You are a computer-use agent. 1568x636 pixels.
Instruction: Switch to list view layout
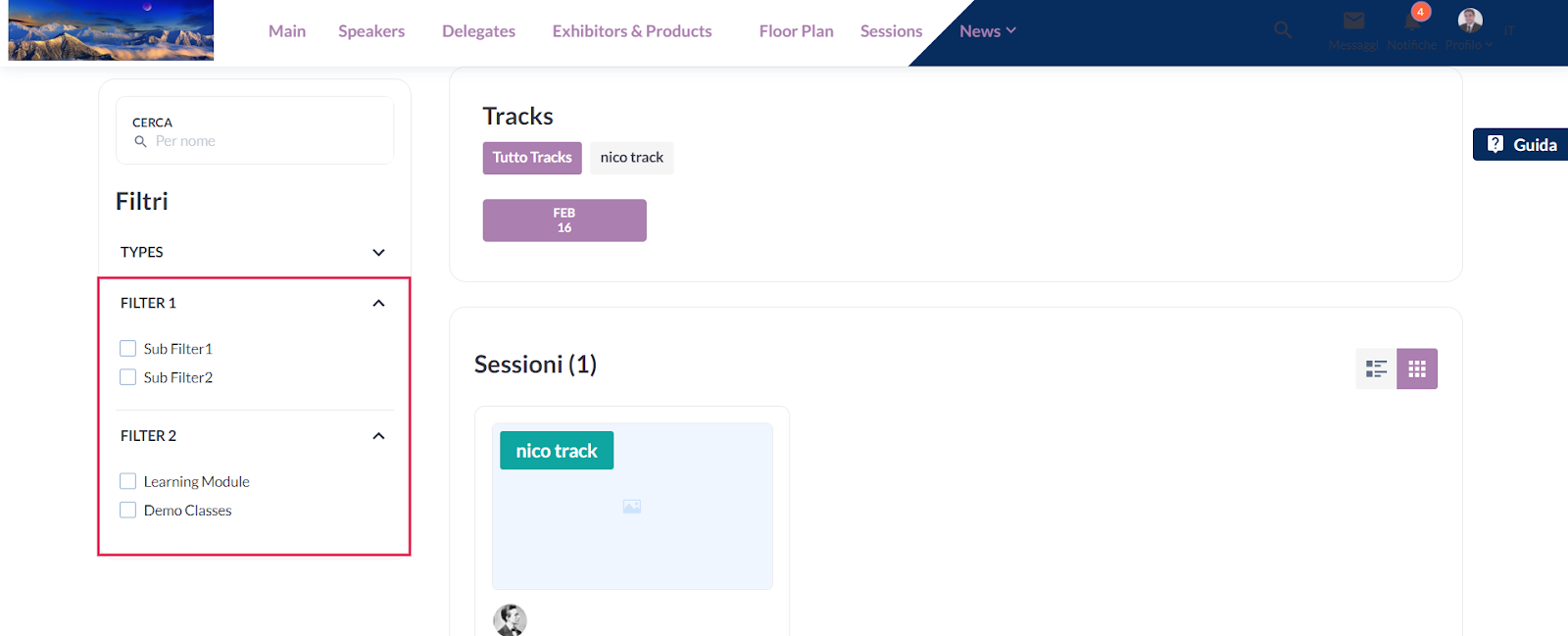point(1376,368)
